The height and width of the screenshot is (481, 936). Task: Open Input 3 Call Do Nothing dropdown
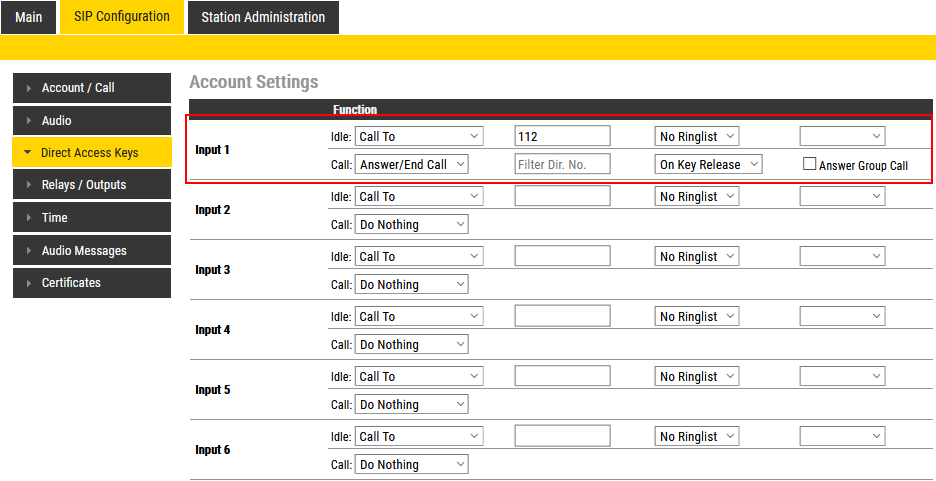coord(412,284)
